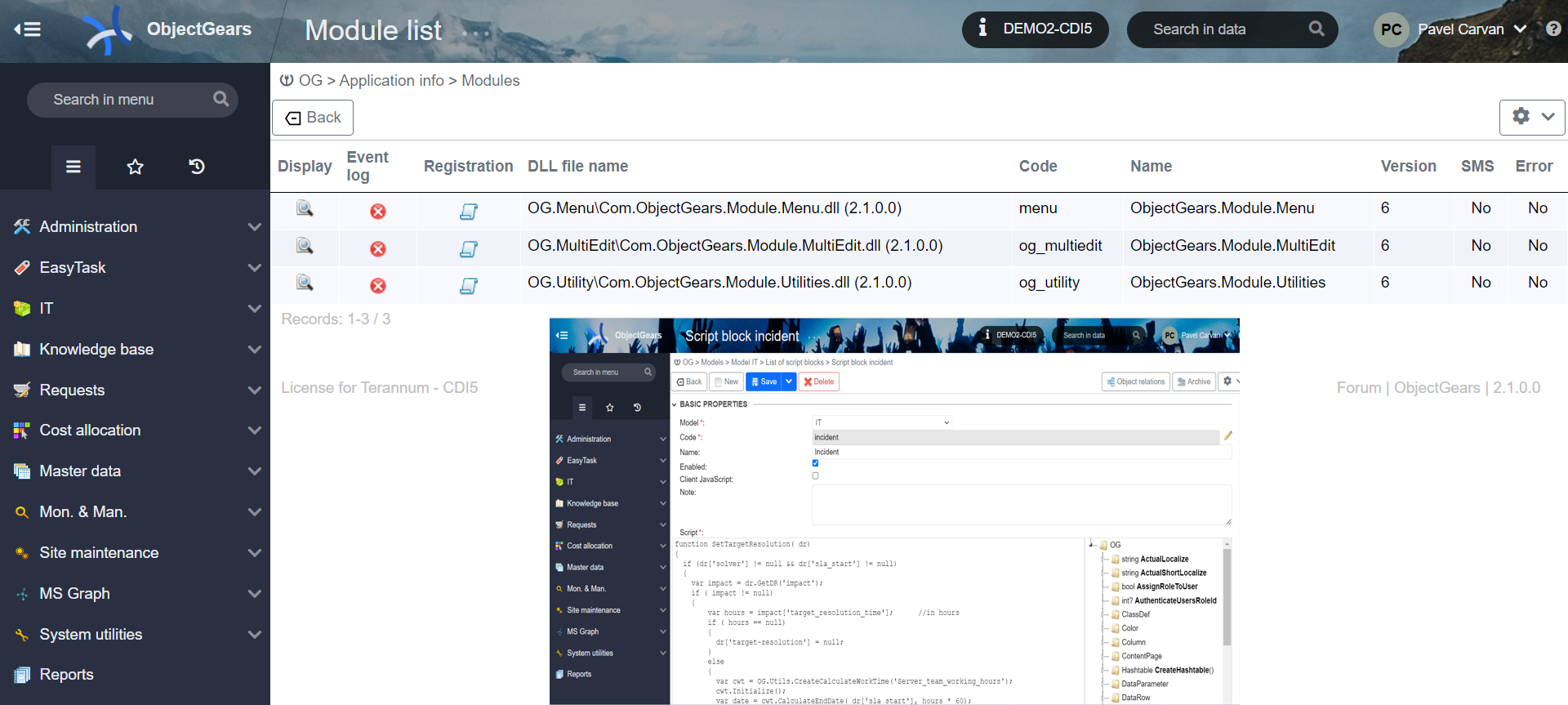Expand the System utilities chevron

255,635
